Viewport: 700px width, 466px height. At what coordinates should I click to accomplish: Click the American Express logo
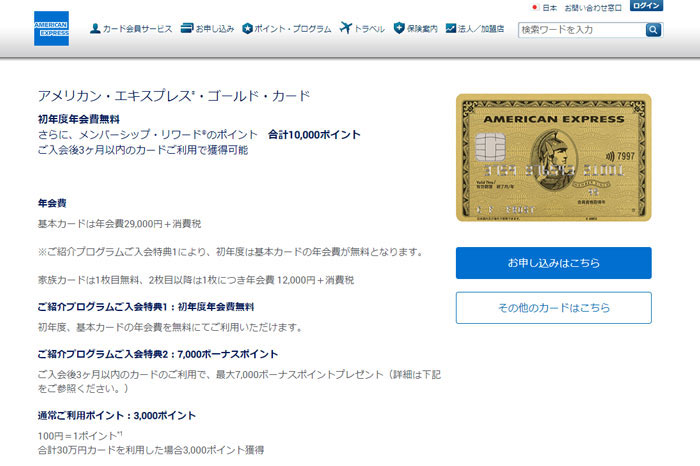[51, 29]
